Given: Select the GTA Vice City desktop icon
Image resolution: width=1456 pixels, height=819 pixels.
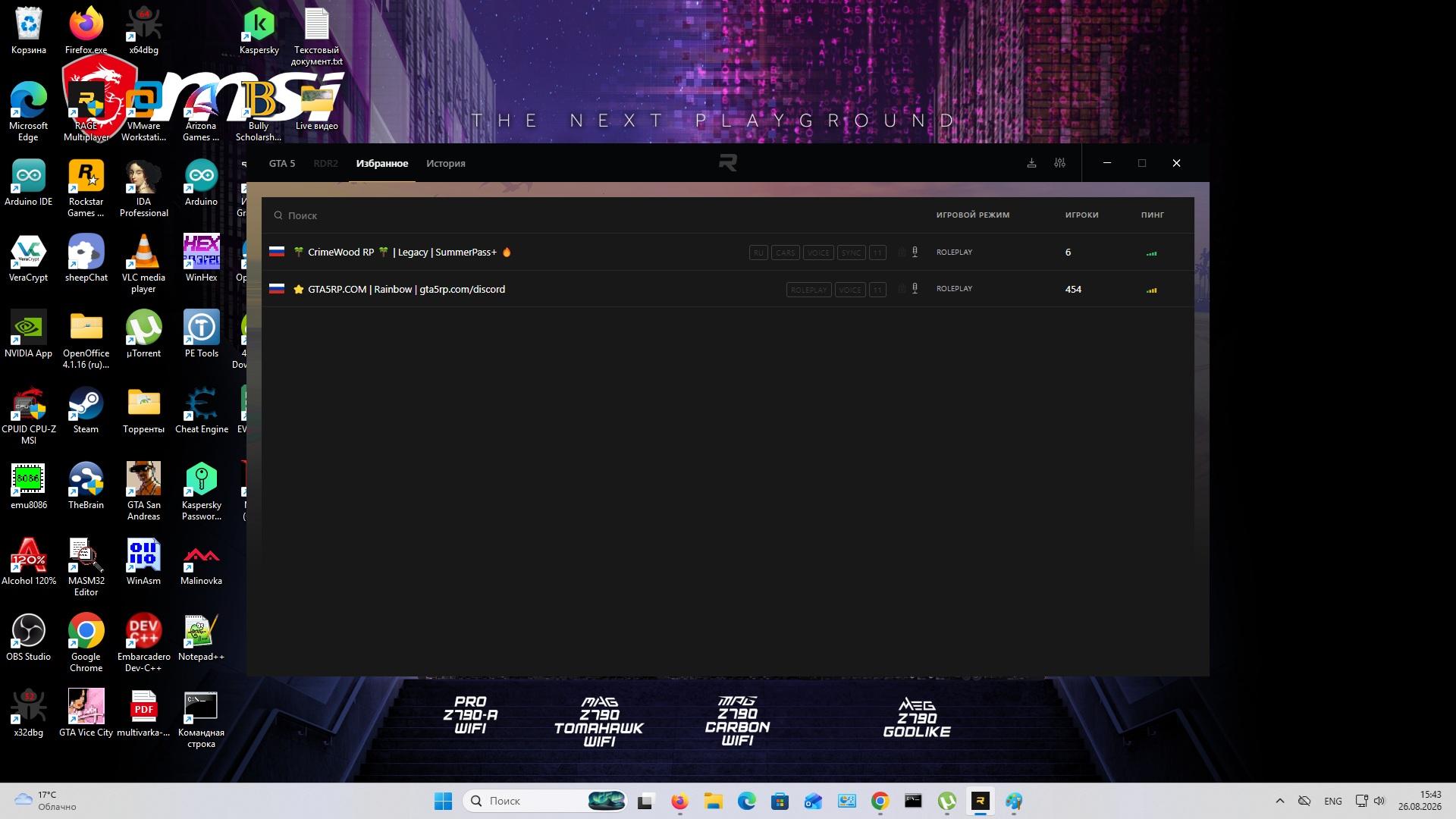Looking at the screenshot, I should tap(86, 714).
